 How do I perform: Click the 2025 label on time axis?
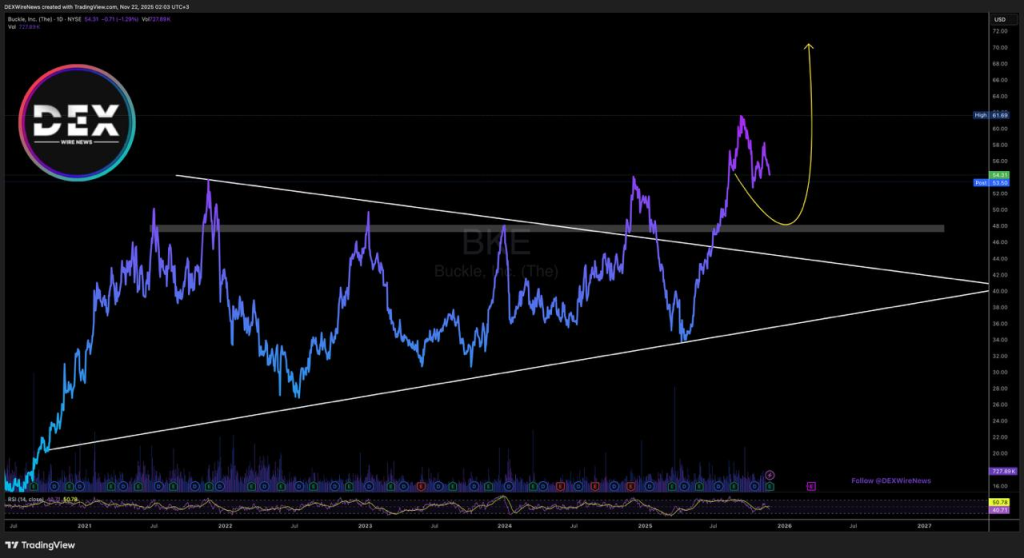645,525
